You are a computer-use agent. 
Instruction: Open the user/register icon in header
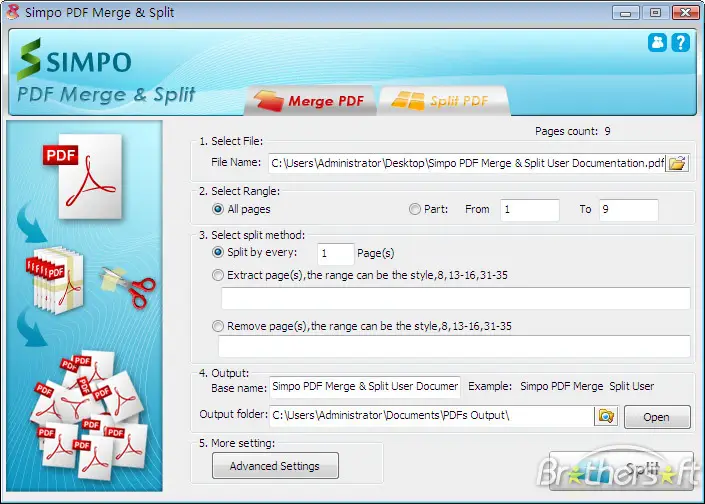657,43
